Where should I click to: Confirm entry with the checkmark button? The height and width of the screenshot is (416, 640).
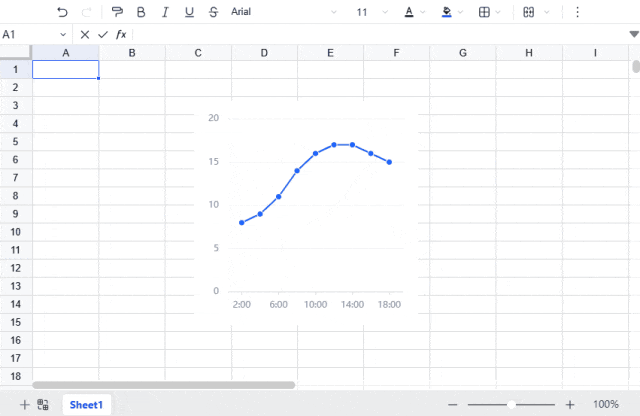point(102,34)
